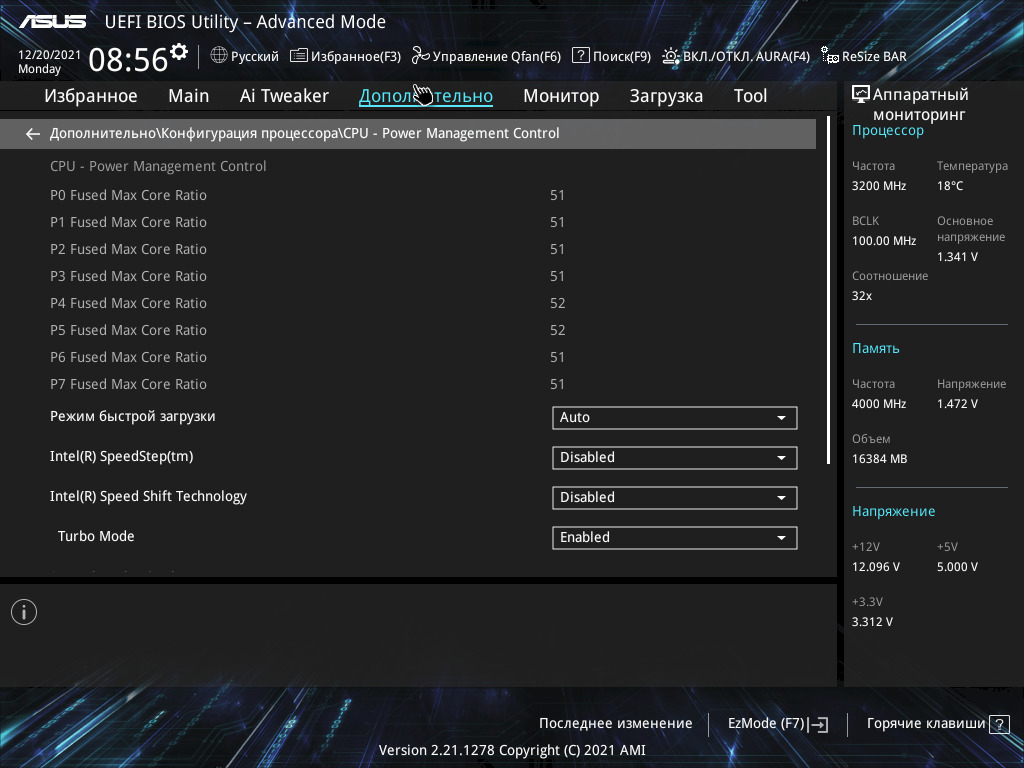The width and height of the screenshot is (1024, 768).
Task: Click the Intel(R) Speed Shift Technology label
Action: click(x=148, y=496)
